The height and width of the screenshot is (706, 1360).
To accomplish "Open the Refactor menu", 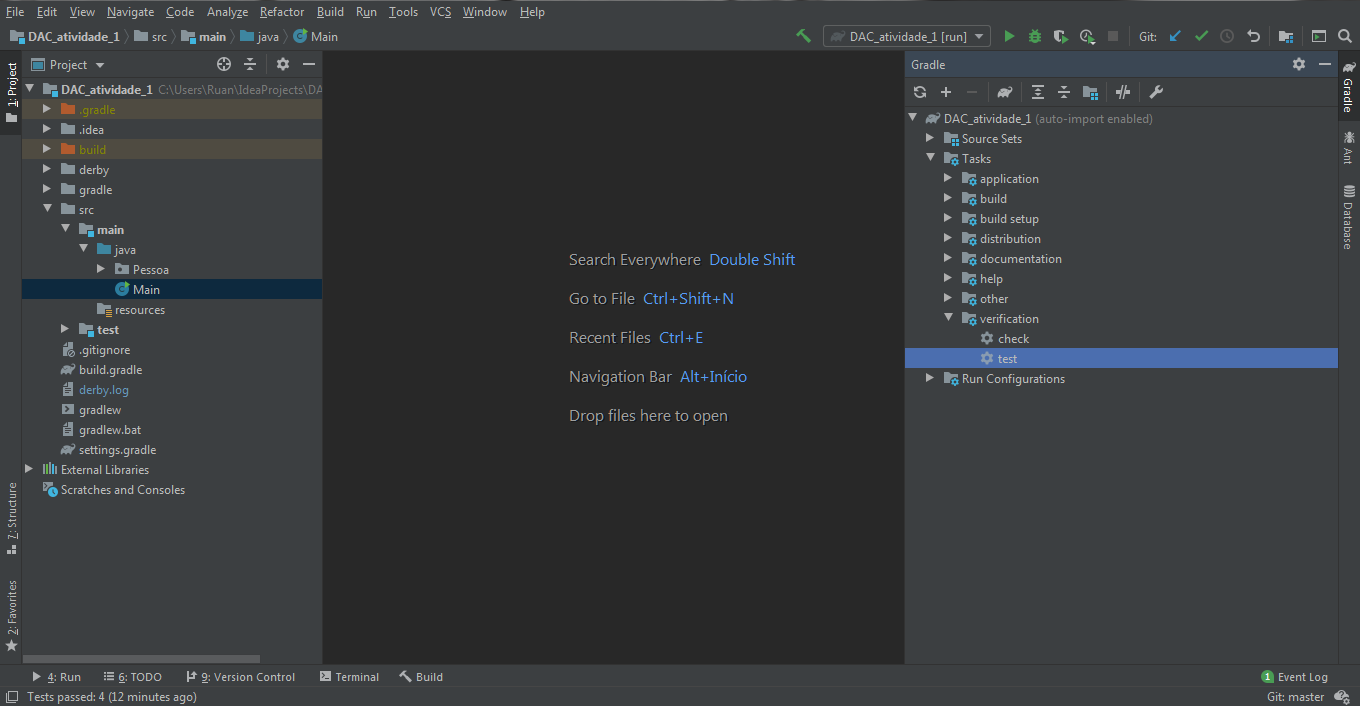I will [282, 12].
